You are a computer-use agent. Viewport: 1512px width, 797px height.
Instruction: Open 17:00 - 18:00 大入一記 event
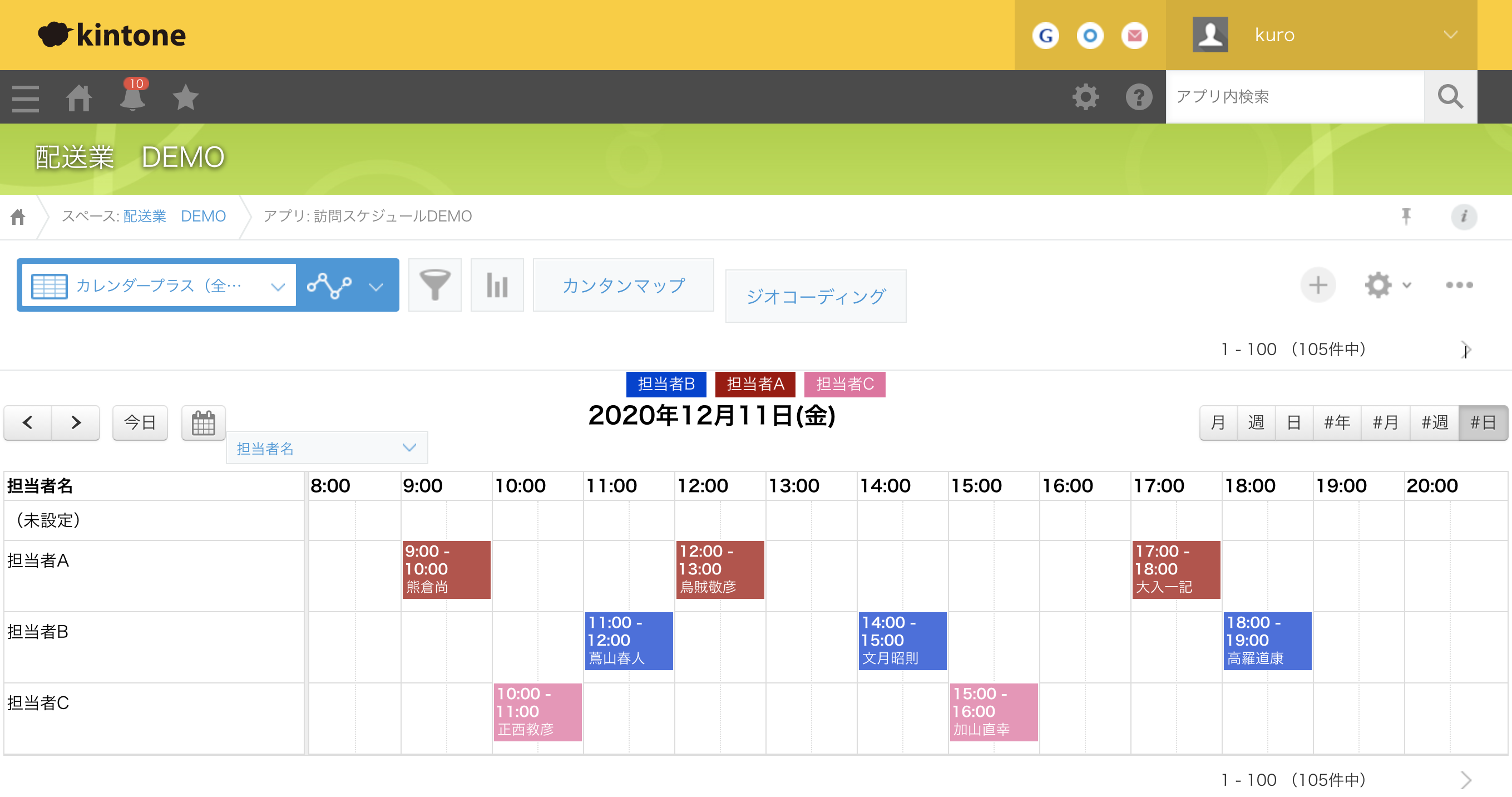coord(1176,570)
